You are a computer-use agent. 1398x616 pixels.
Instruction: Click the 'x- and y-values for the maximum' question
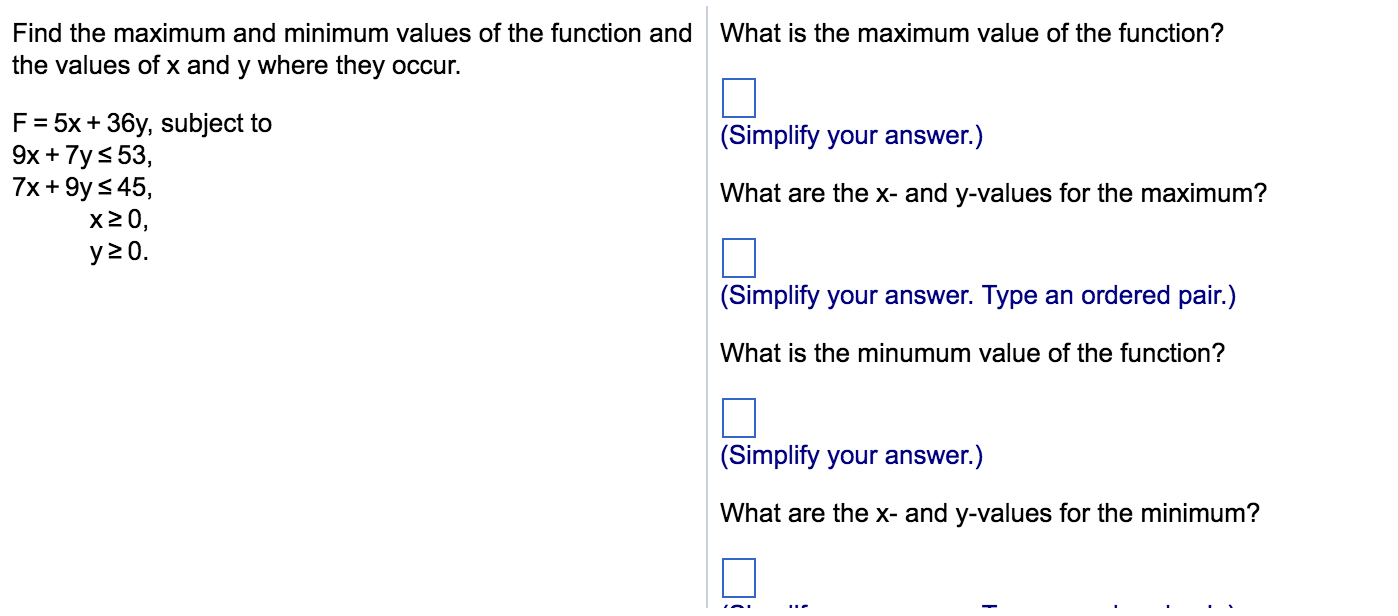993,194
